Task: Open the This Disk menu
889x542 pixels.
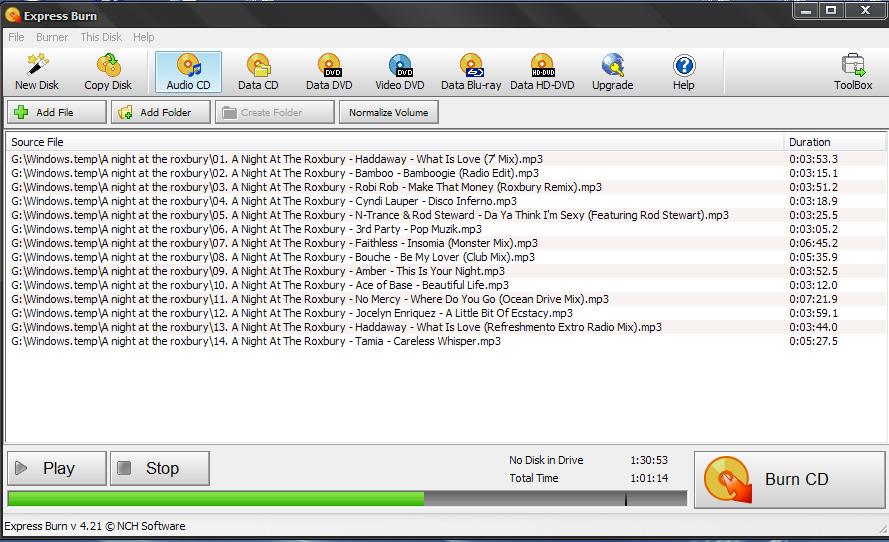Action: point(101,37)
